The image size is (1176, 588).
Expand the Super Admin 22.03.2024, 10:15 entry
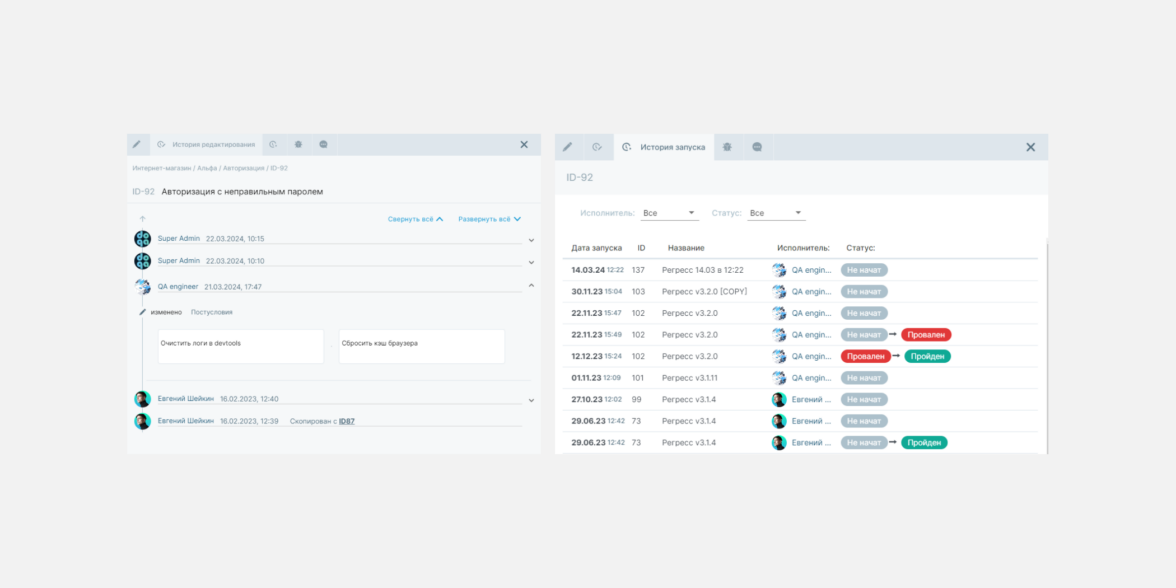[531, 240]
